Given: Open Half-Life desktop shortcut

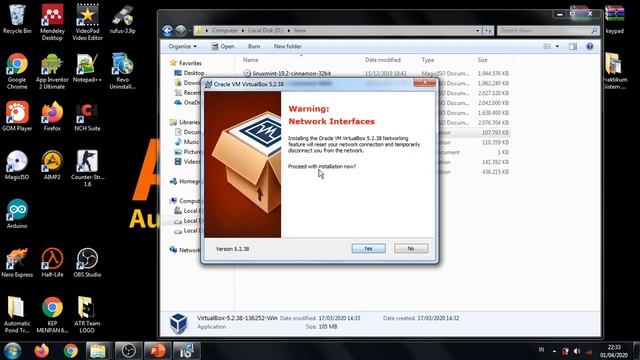Looking at the screenshot, I should 52,262.
